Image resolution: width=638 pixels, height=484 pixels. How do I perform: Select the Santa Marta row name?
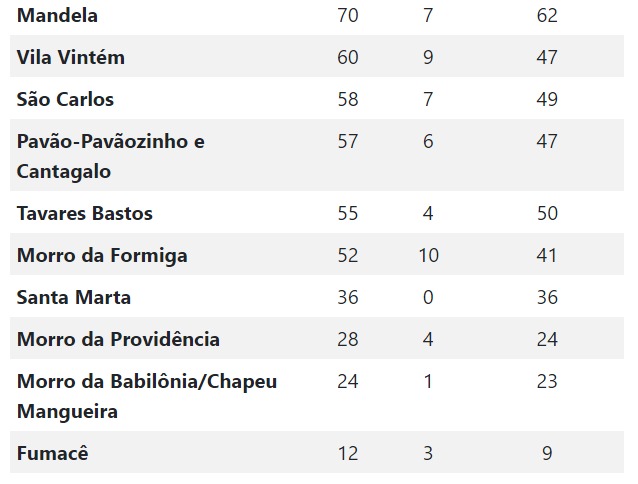tap(74, 297)
